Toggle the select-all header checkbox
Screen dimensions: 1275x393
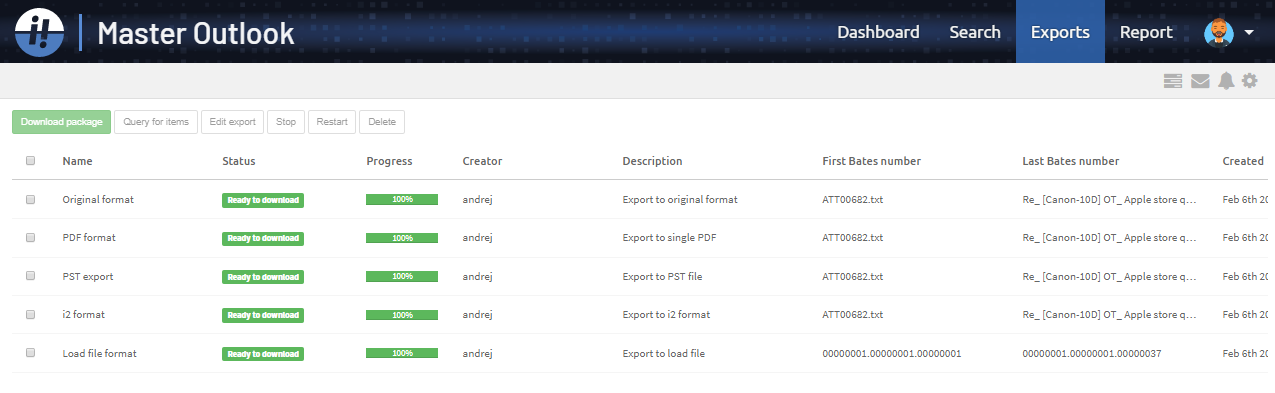[31, 161]
